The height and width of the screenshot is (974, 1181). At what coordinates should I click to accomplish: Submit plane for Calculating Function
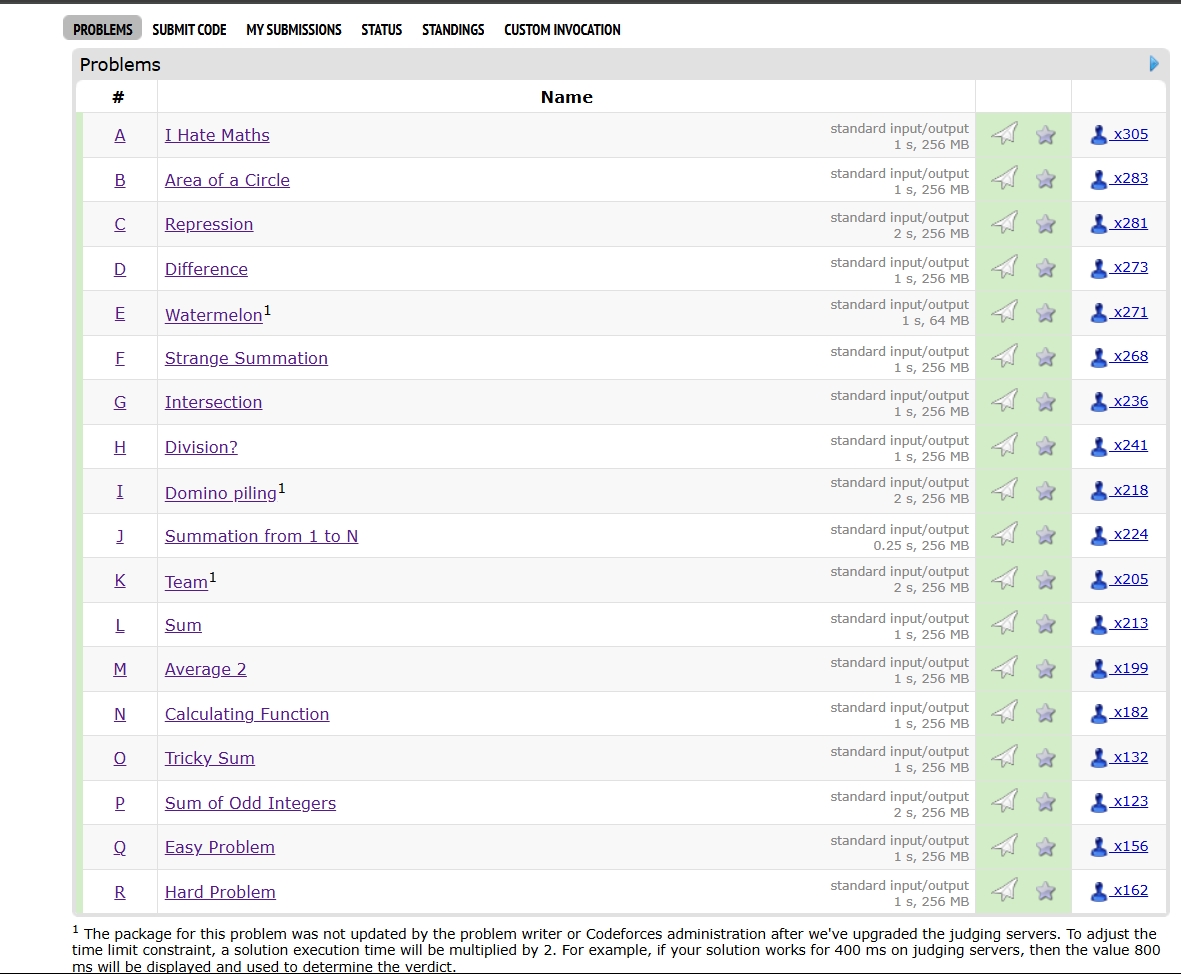click(x=1004, y=712)
